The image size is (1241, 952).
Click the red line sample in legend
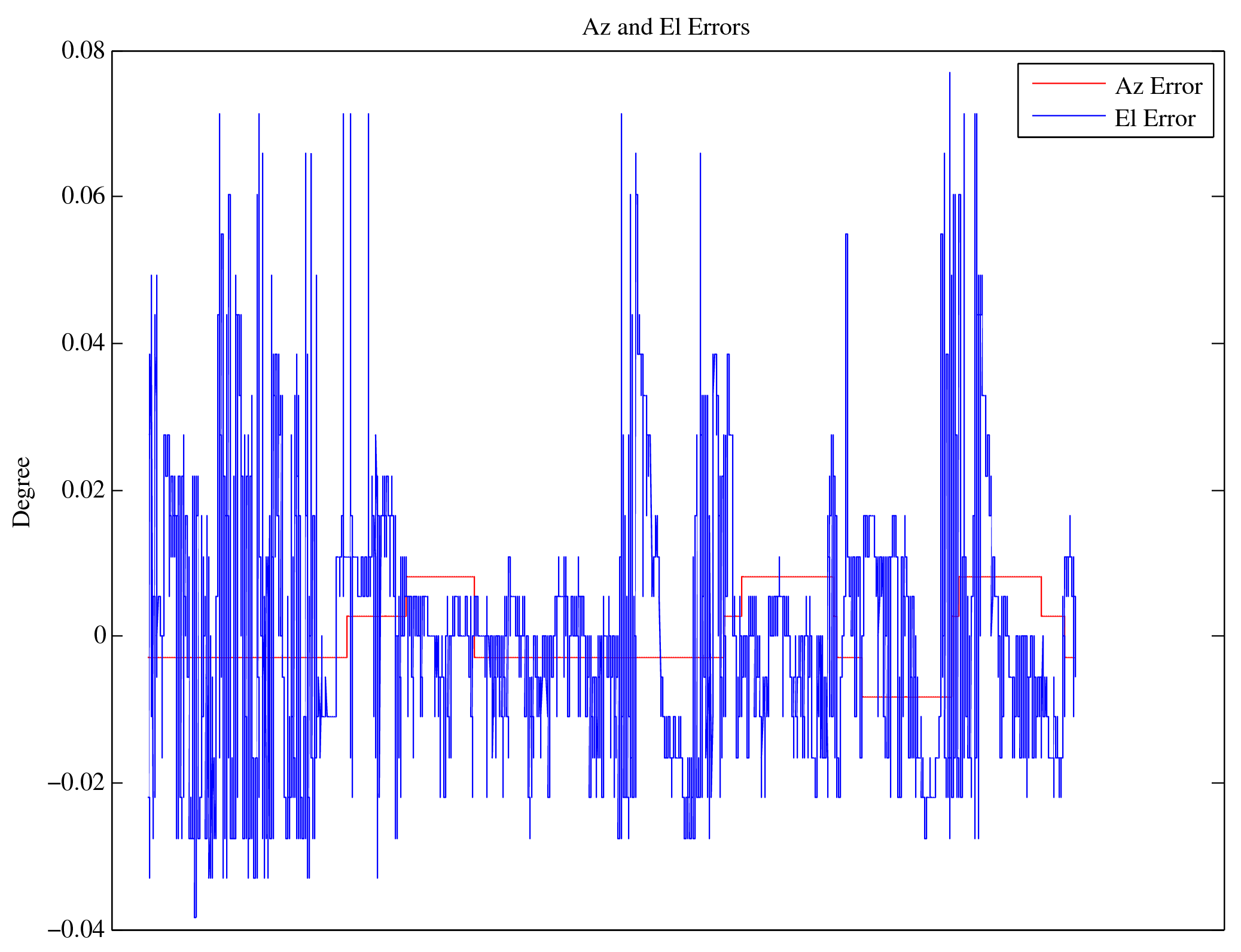[x=1068, y=84]
